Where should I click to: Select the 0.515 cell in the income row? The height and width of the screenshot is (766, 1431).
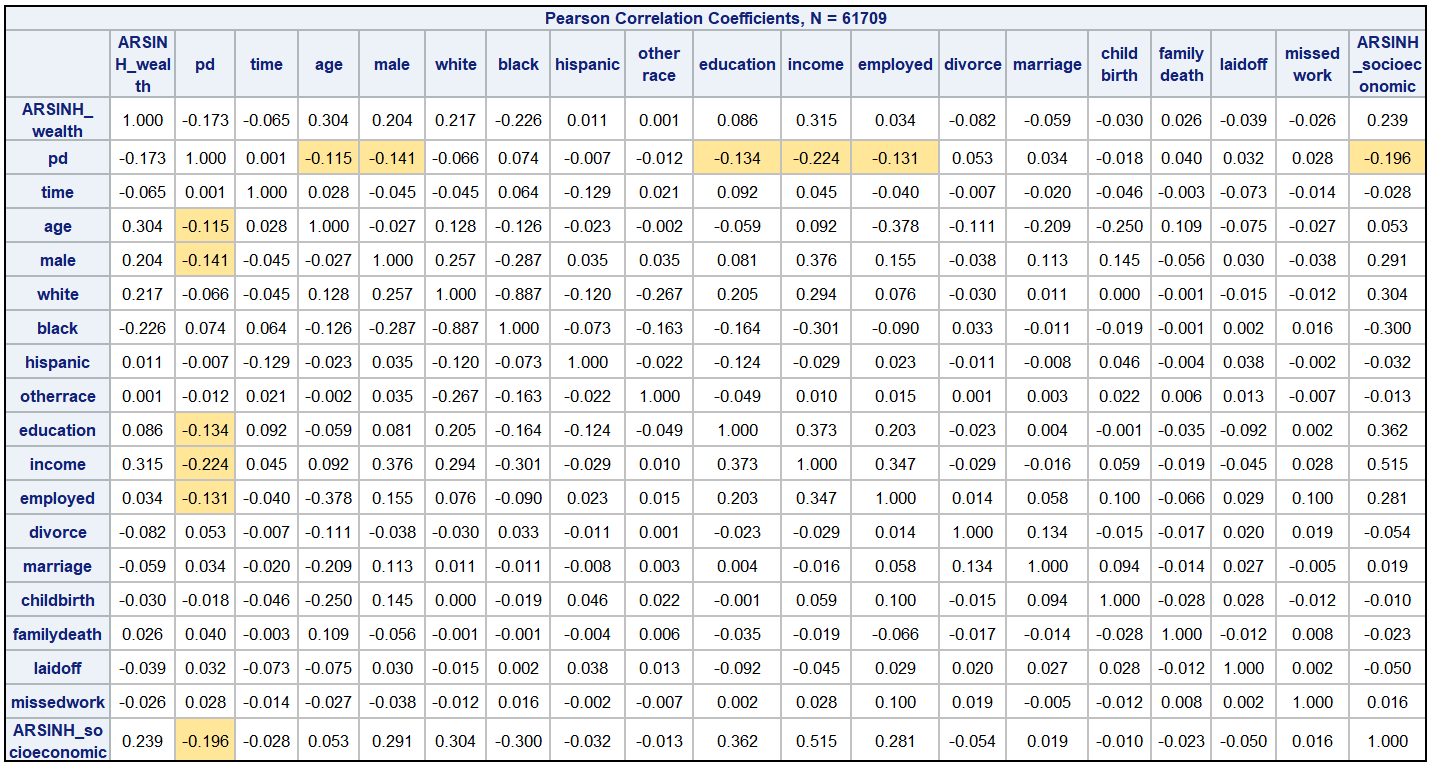[1387, 464]
